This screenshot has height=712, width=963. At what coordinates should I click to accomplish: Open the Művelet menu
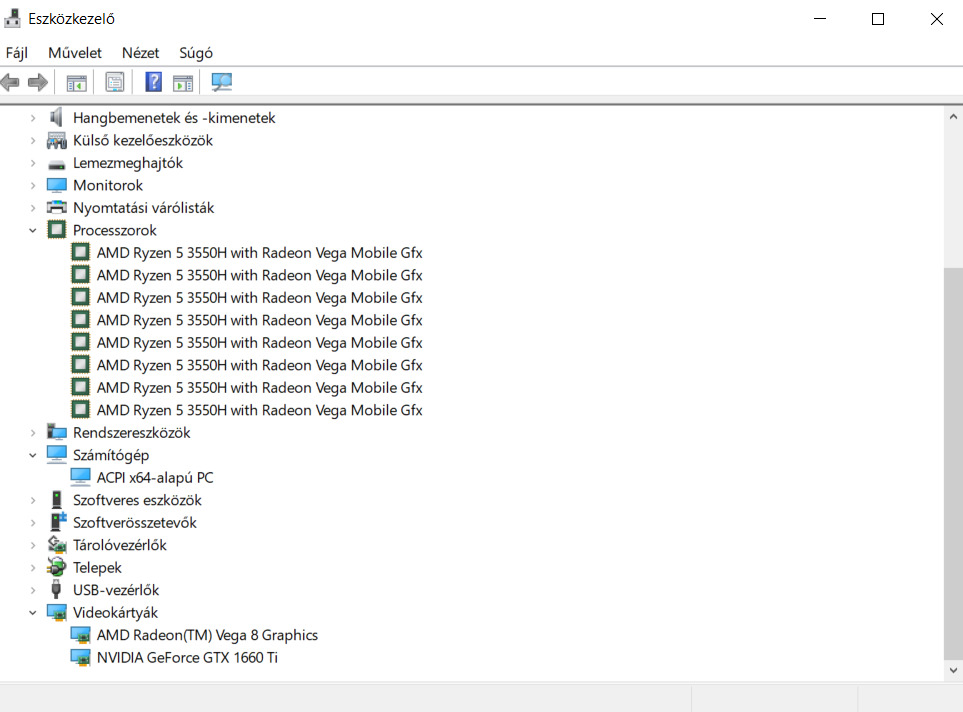click(74, 53)
